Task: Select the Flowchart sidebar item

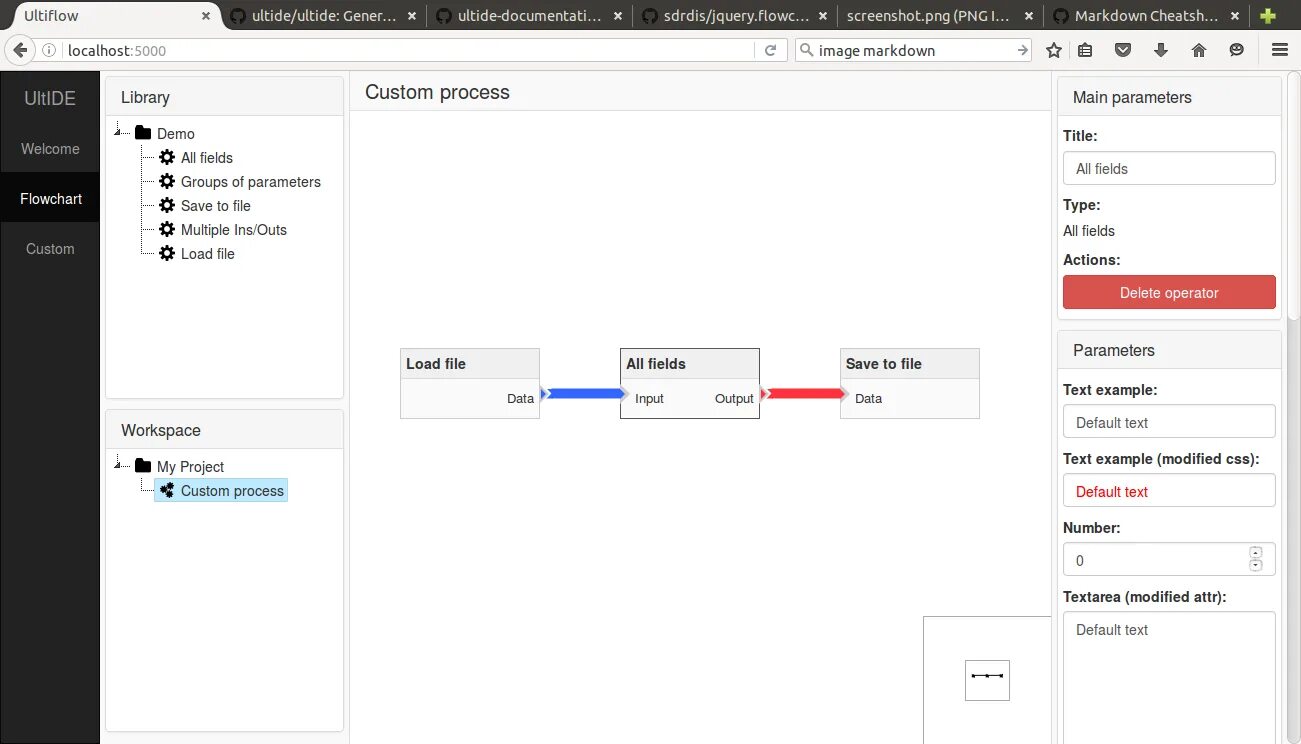Action: [x=50, y=199]
